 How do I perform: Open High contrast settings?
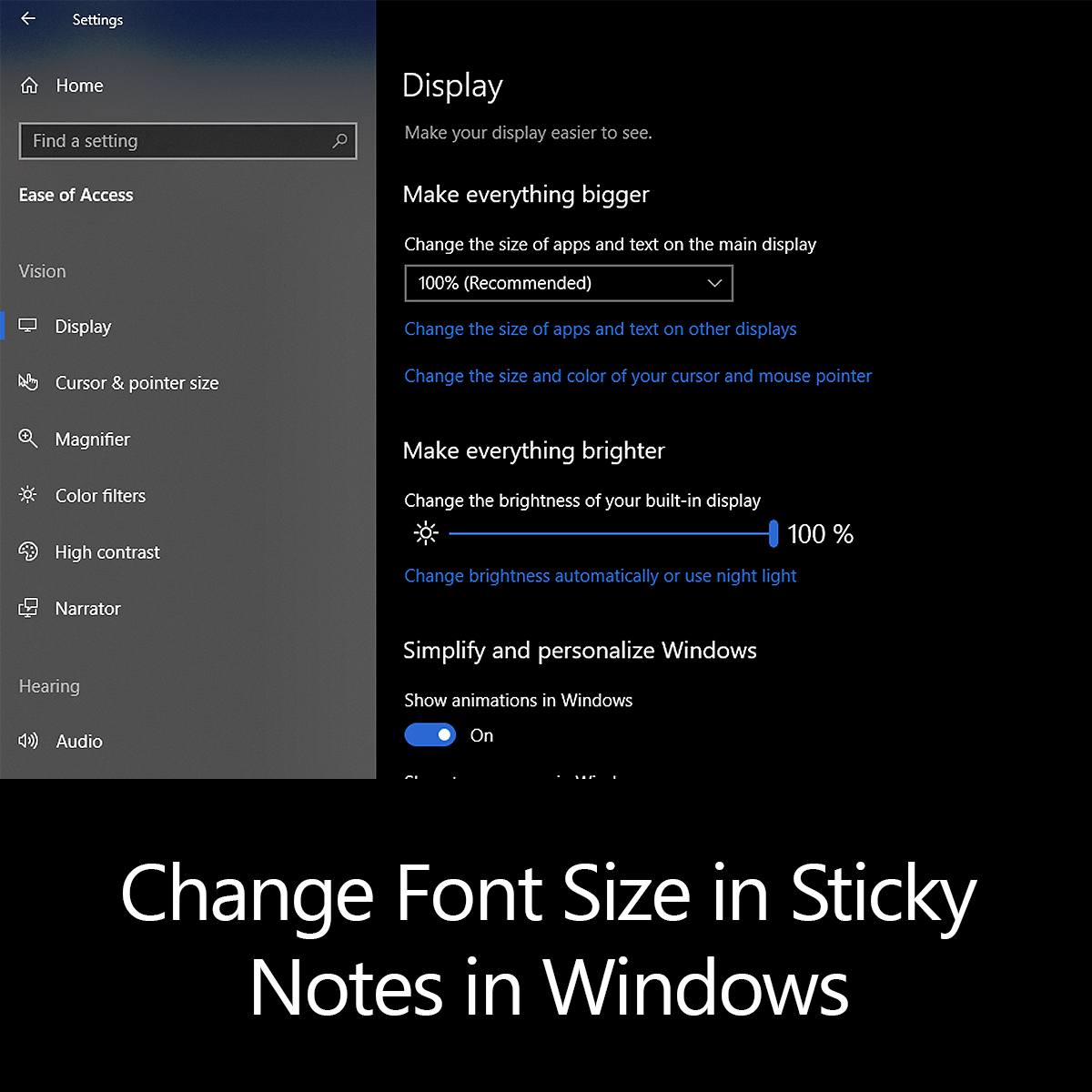[106, 551]
